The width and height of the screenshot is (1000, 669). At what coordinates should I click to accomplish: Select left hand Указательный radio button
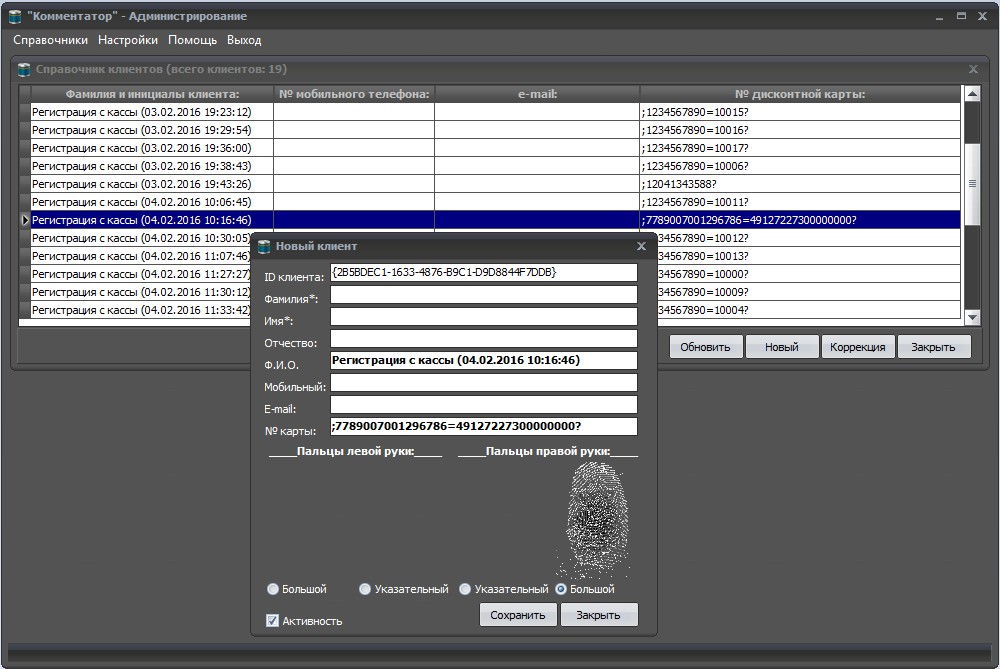coord(365,589)
